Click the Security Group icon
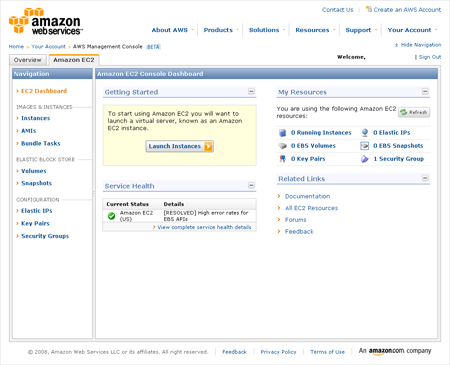Viewport: 450px width, 365px height. pyautogui.click(x=365, y=159)
